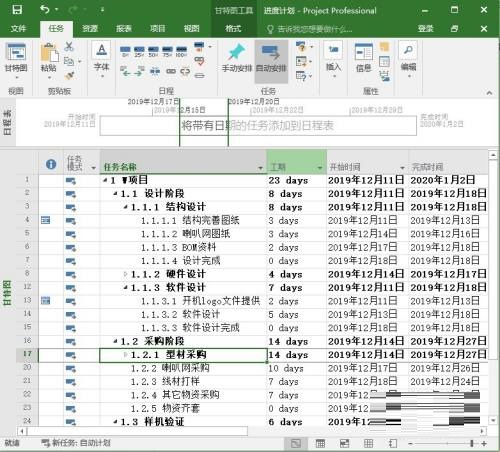Set task 75% complete icon

point(167,51)
